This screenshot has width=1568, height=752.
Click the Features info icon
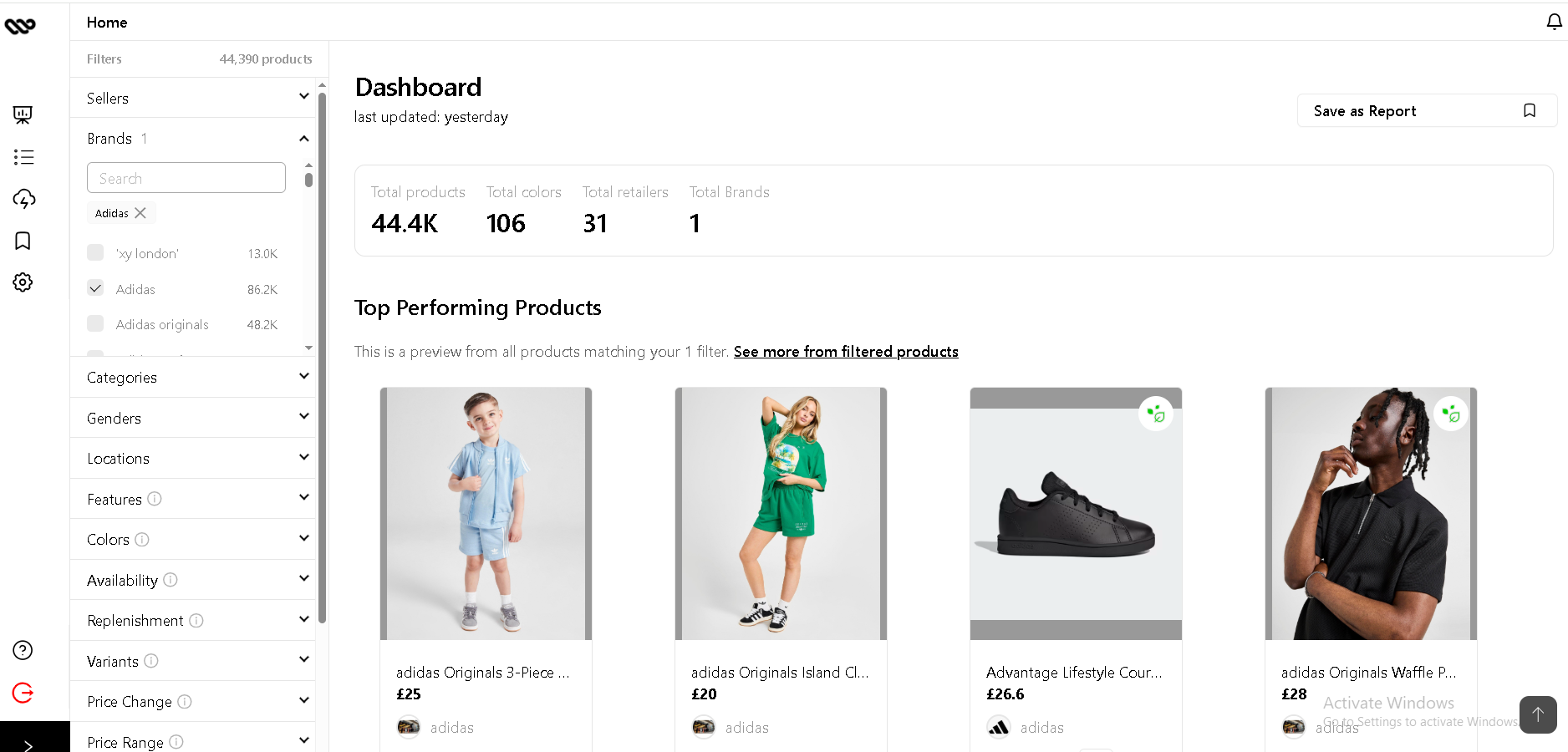click(155, 499)
